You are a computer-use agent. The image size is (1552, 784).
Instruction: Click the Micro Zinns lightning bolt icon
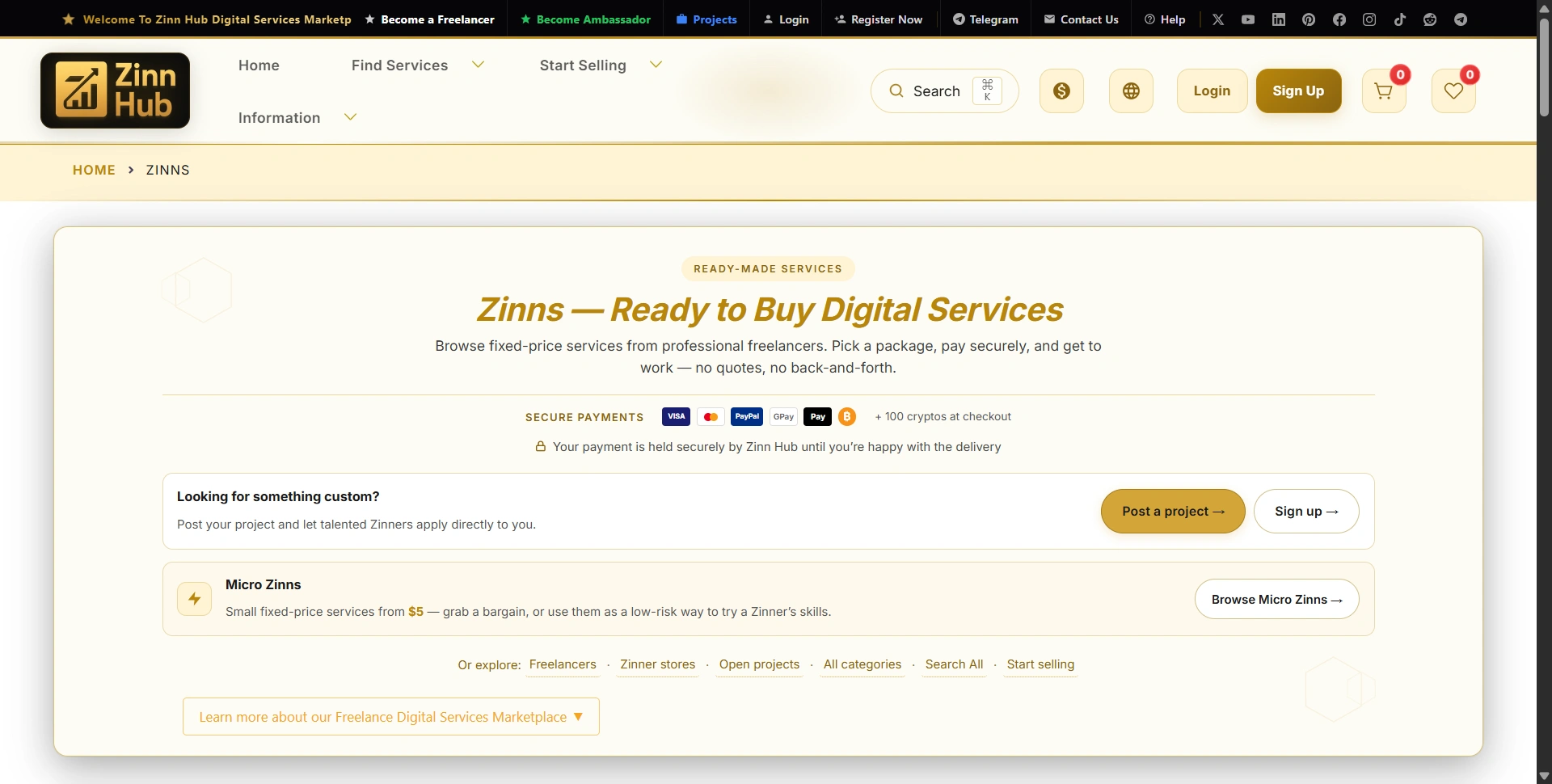point(195,599)
